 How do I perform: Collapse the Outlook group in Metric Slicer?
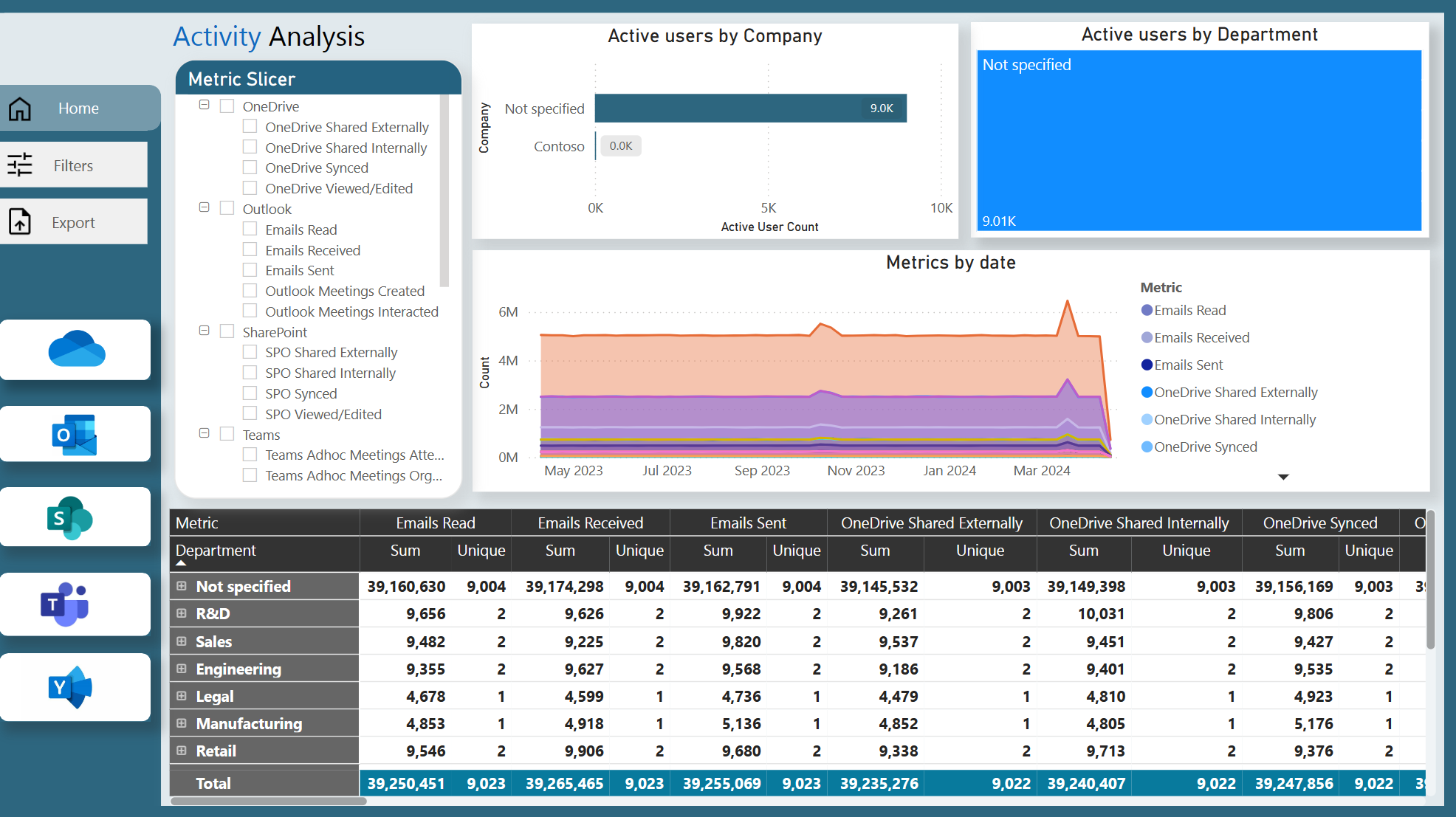pos(204,207)
